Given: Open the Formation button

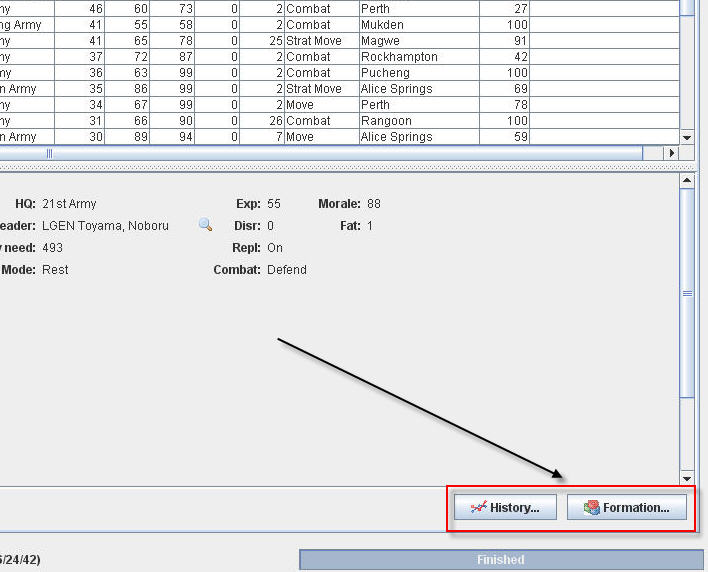Looking at the screenshot, I should coord(626,507).
